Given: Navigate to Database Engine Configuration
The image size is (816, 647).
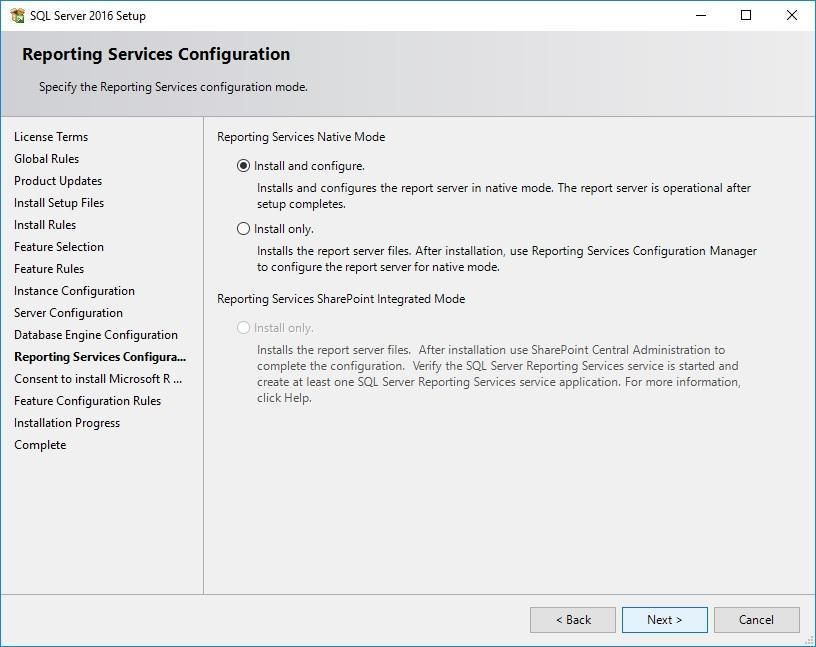Looking at the screenshot, I should pos(96,335).
